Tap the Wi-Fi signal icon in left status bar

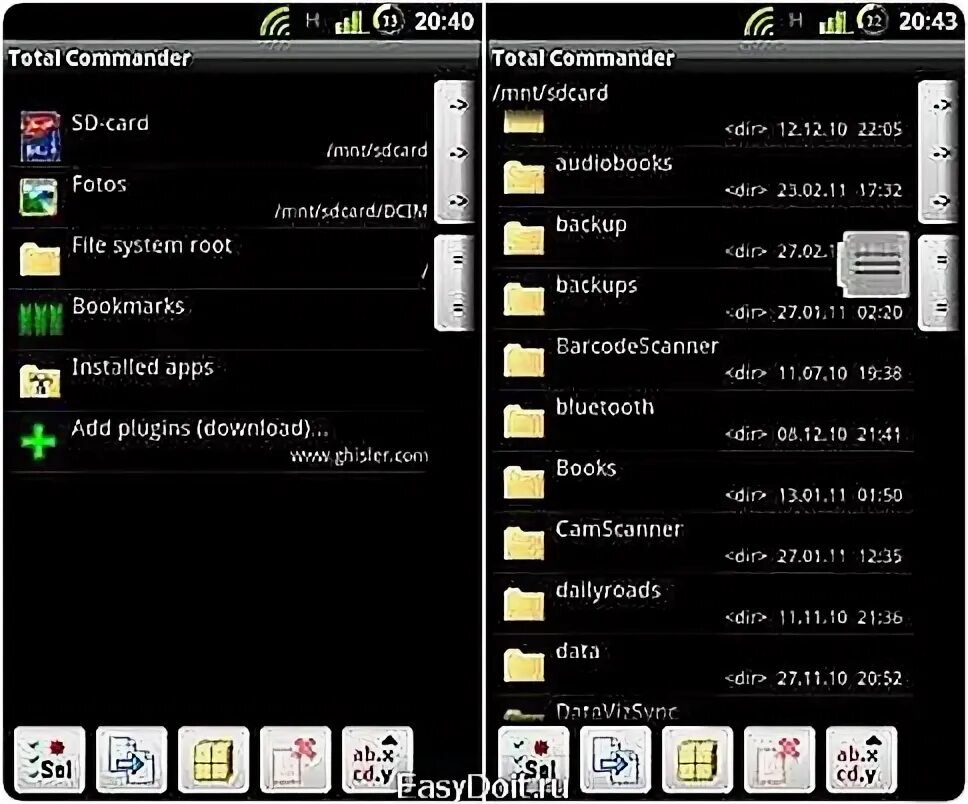pos(276,22)
